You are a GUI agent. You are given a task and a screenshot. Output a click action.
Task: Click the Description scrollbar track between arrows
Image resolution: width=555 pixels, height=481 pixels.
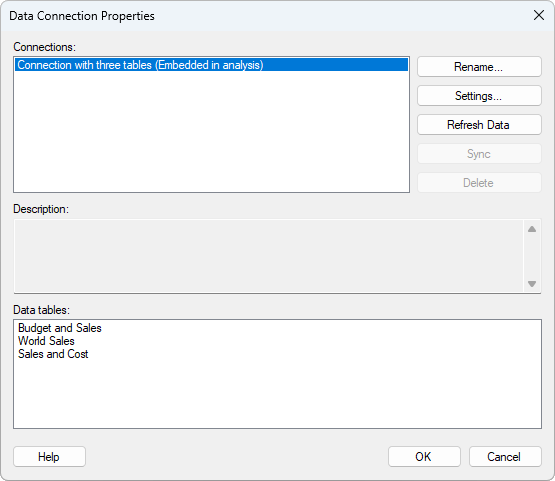pos(532,256)
